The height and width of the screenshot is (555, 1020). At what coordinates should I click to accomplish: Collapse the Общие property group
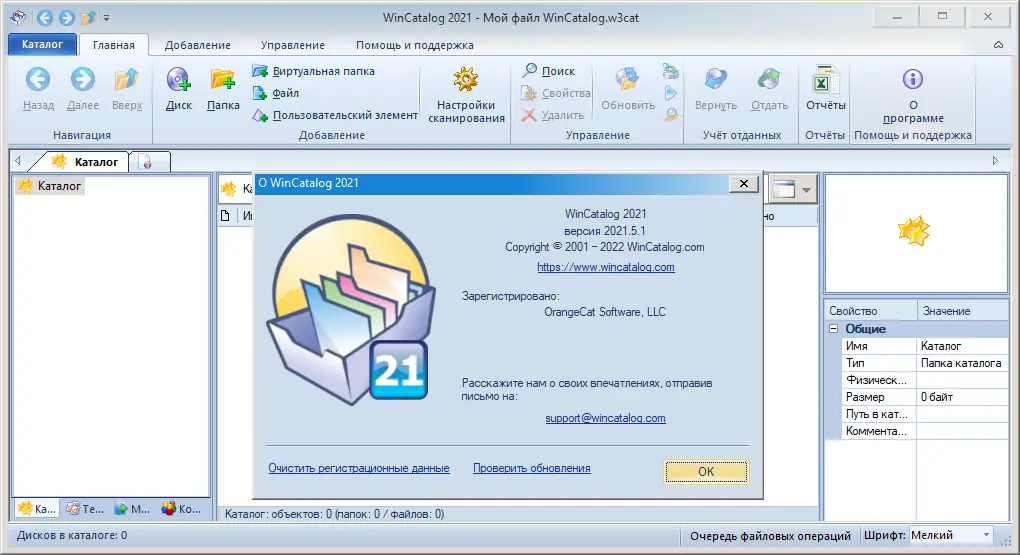[x=833, y=329]
